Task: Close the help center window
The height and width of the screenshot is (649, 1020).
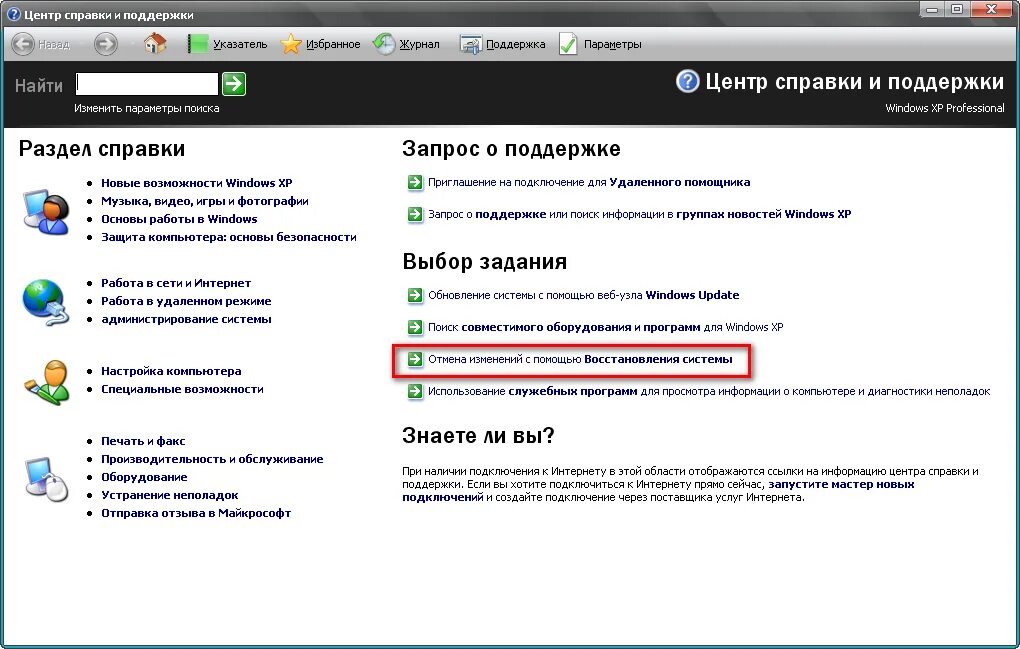Action: 991,10
